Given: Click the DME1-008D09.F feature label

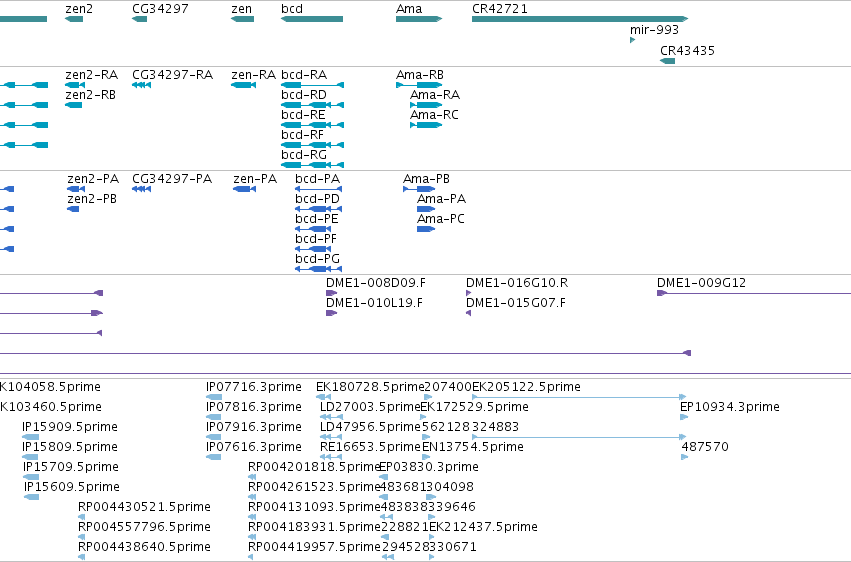Looking at the screenshot, I should (x=376, y=283).
